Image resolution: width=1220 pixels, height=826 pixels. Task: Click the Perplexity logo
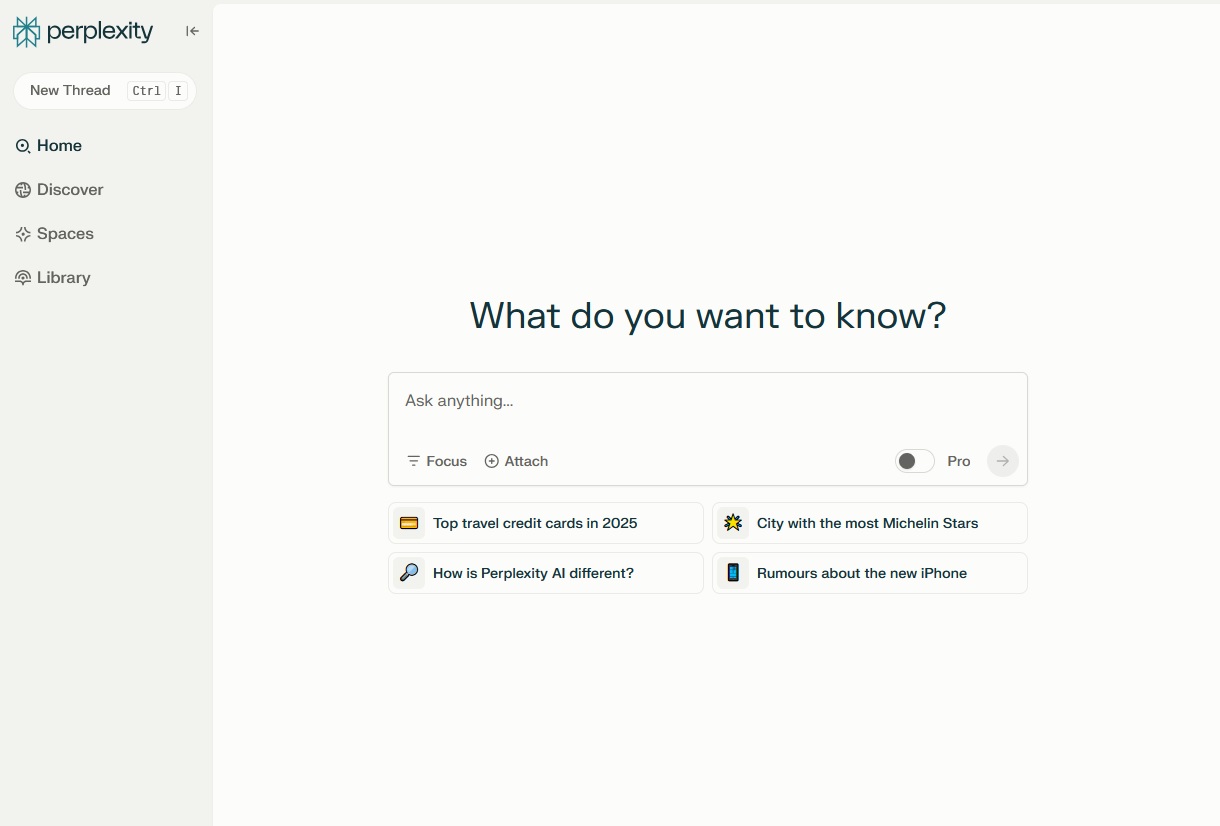coord(83,32)
